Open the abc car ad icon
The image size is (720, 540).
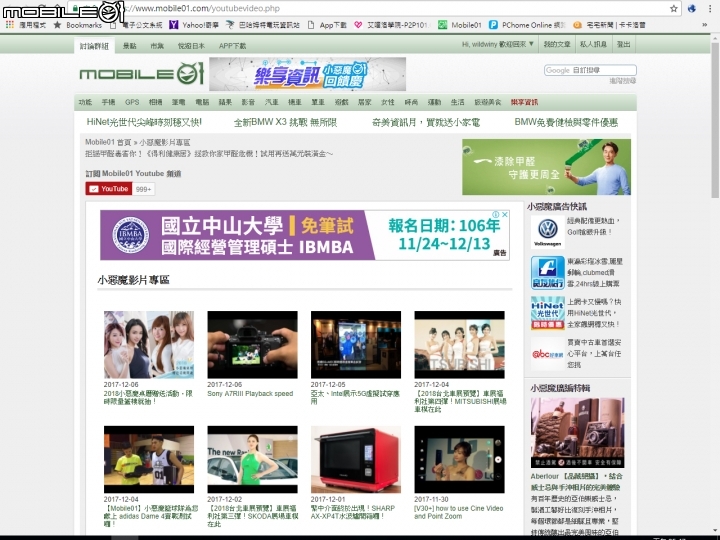[547, 354]
